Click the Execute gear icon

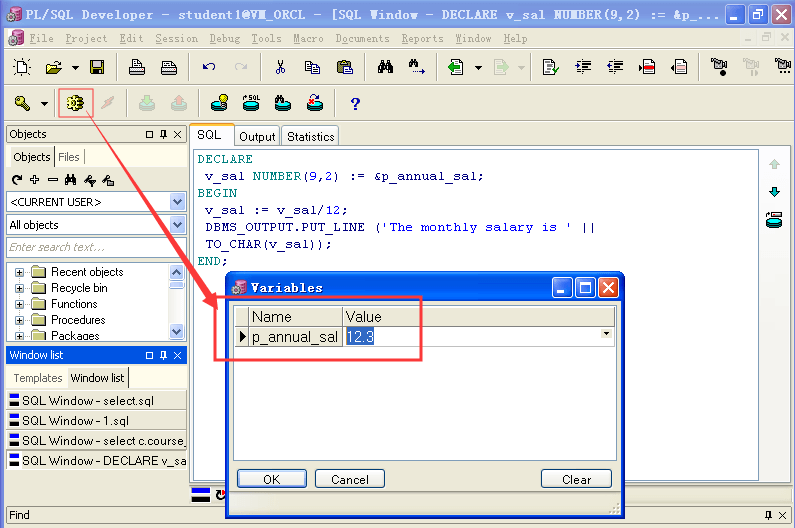coord(76,103)
